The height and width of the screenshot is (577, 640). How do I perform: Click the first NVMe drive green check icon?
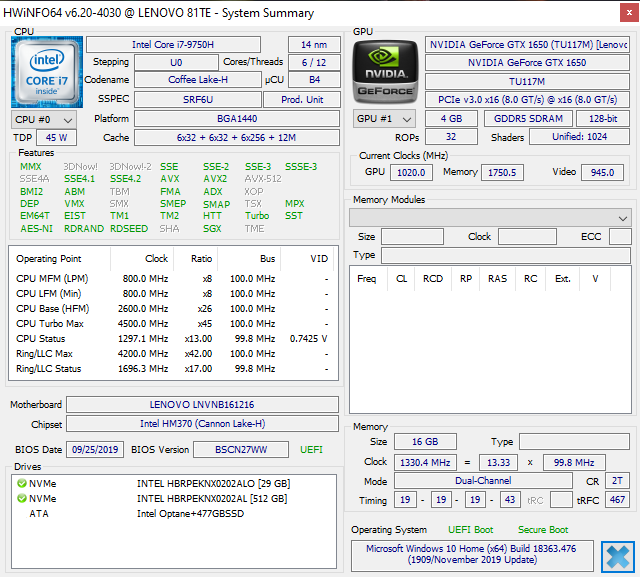21,483
